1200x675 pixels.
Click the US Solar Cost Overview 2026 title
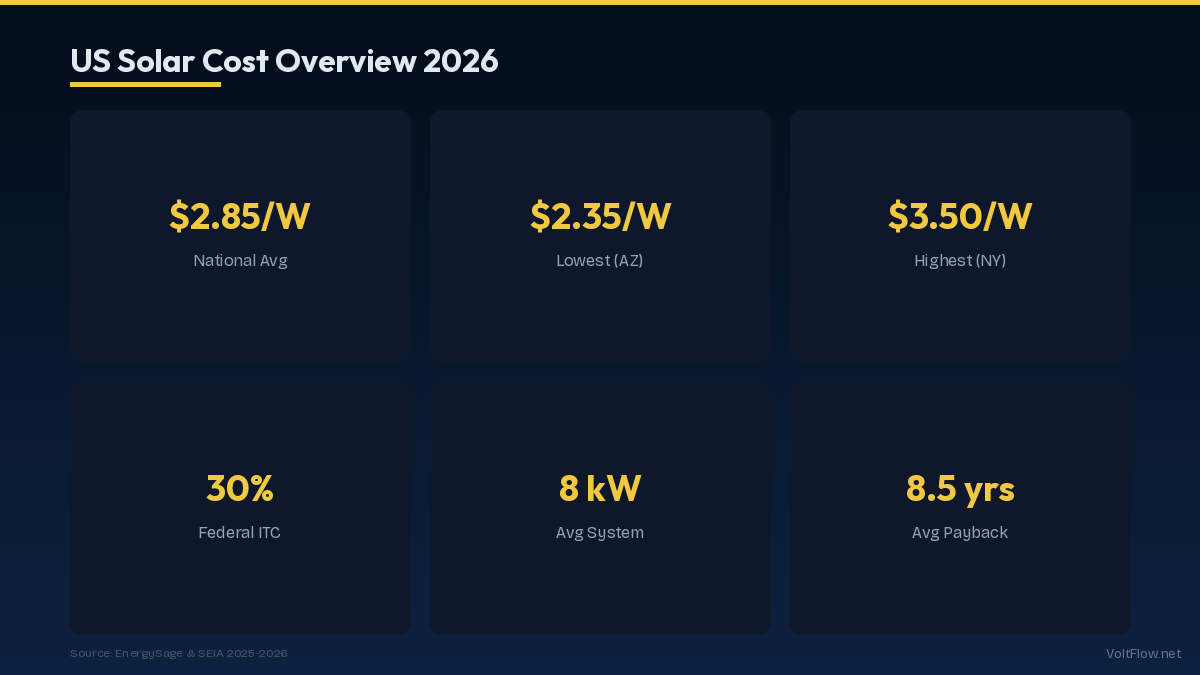click(x=284, y=61)
